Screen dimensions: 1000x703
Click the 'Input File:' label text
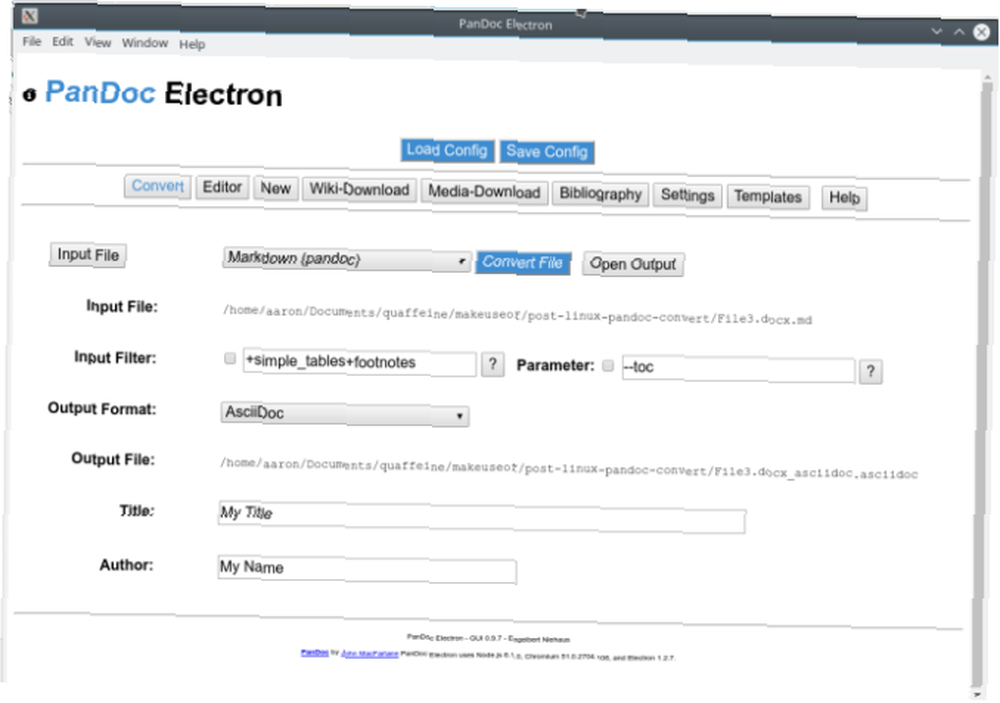(x=122, y=306)
